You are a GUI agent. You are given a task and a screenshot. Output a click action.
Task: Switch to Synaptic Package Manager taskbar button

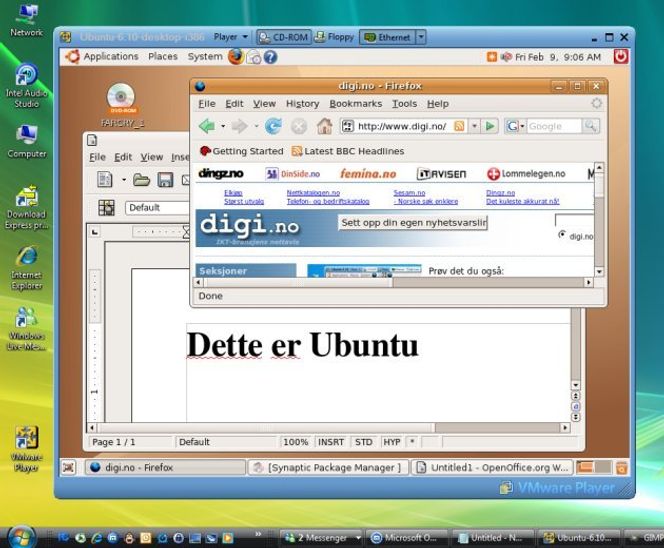point(328,468)
